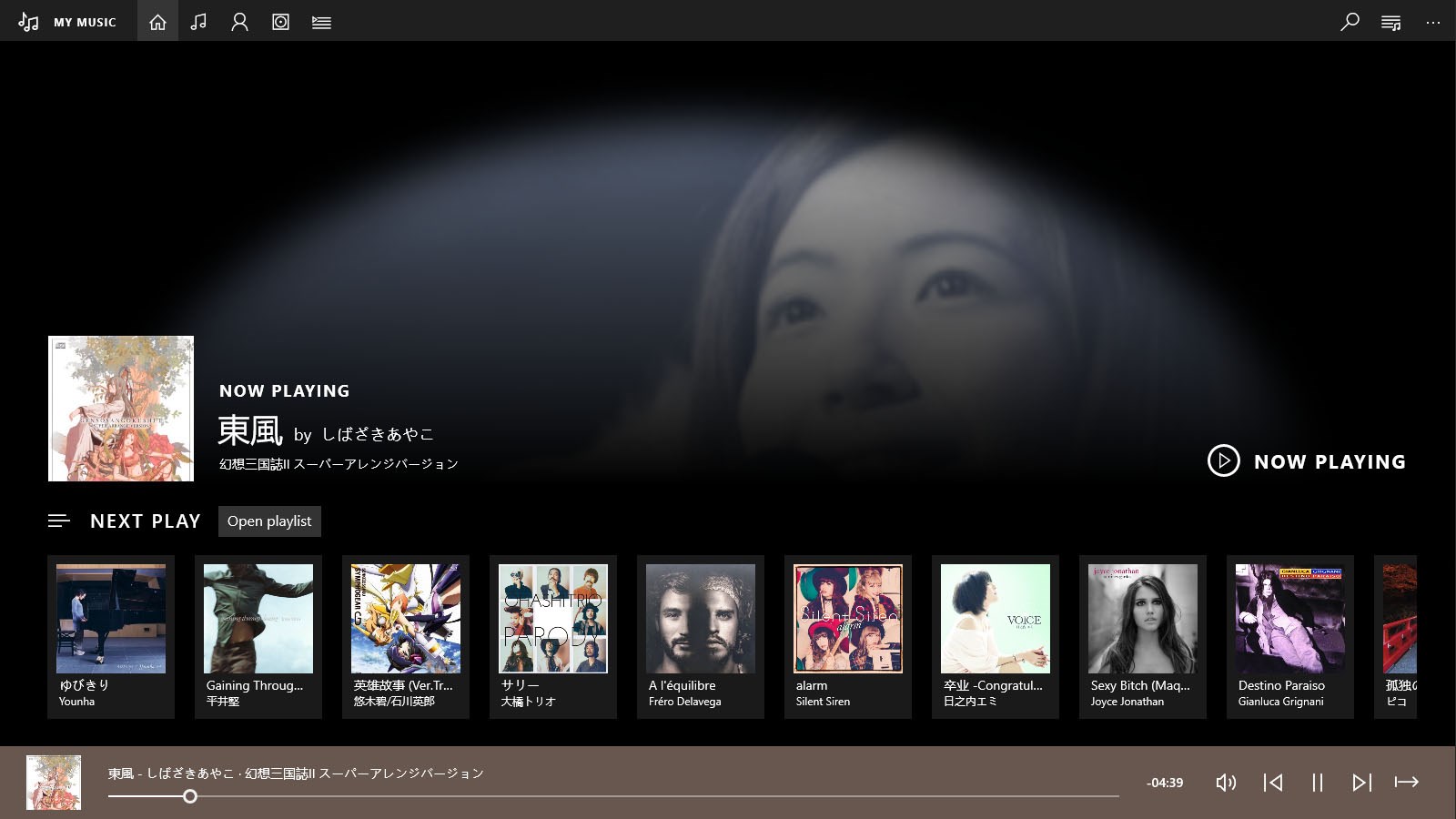Play サリー by 大橋トリオ
This screenshot has height=819, width=1456.
click(553, 637)
